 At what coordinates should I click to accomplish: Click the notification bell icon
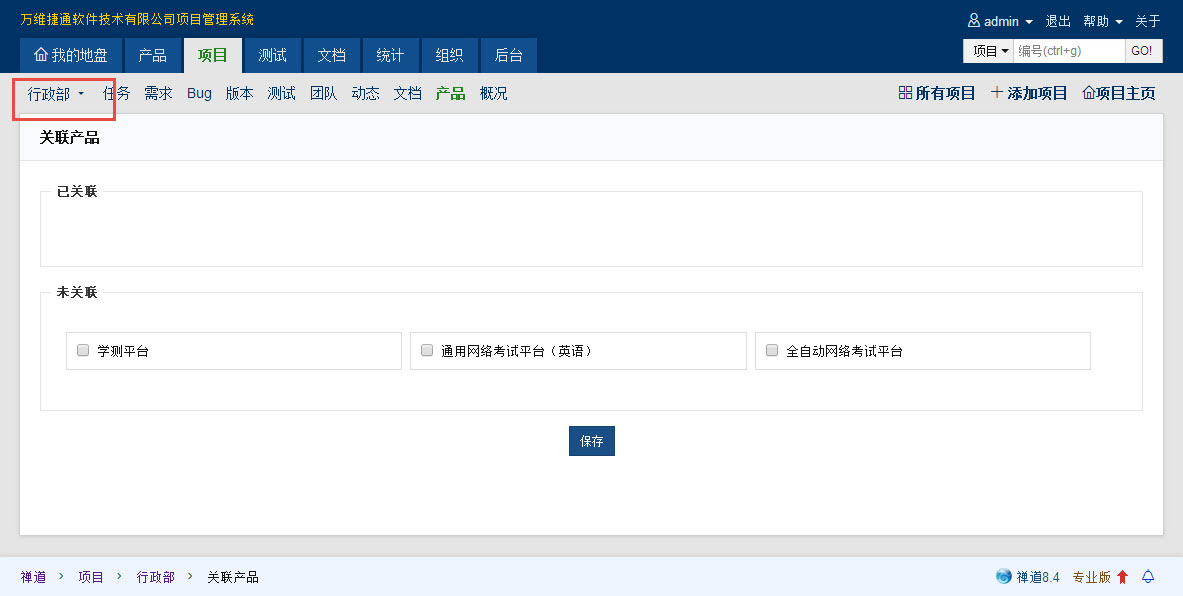(1148, 576)
